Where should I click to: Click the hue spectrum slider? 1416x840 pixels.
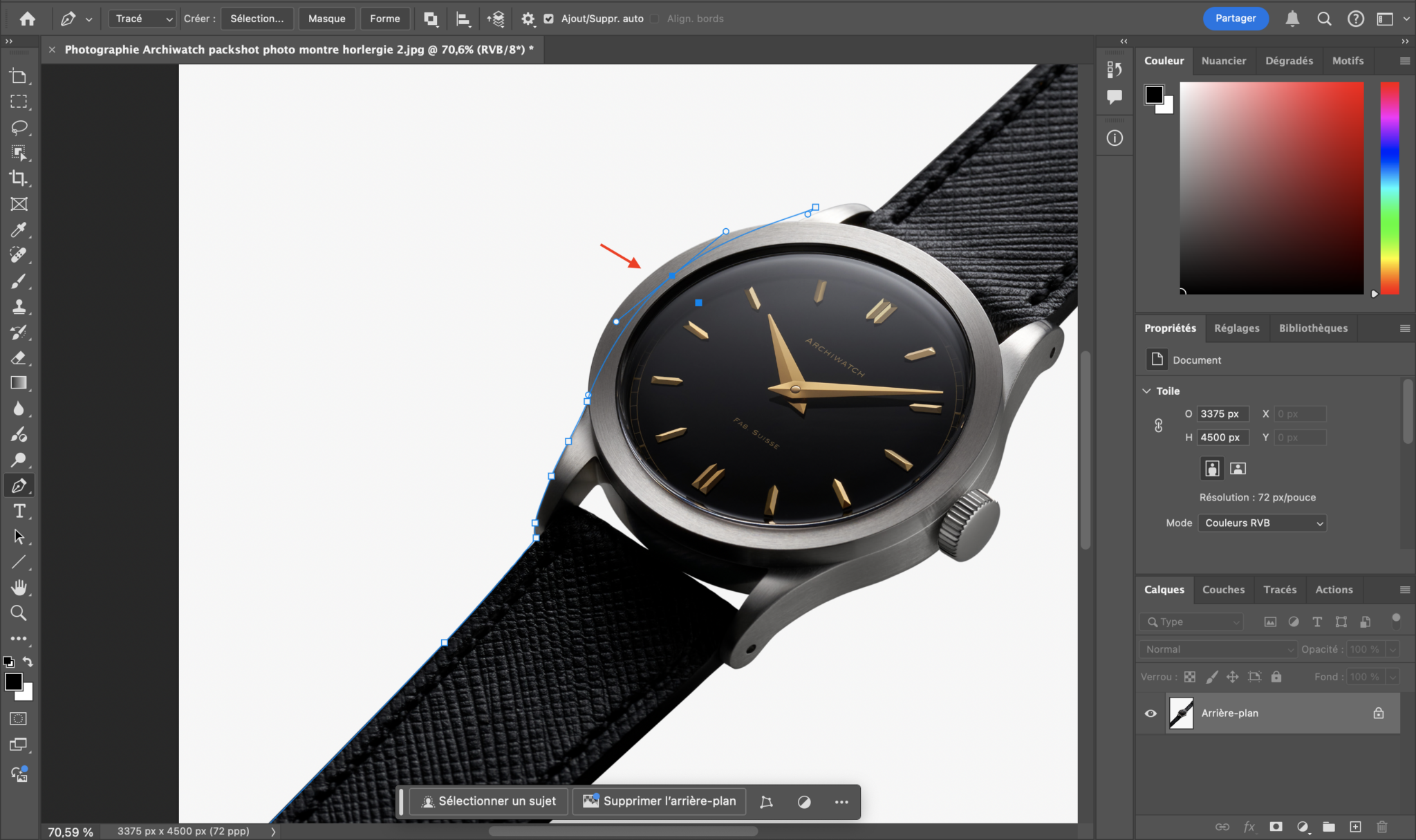pyautogui.click(x=1390, y=188)
